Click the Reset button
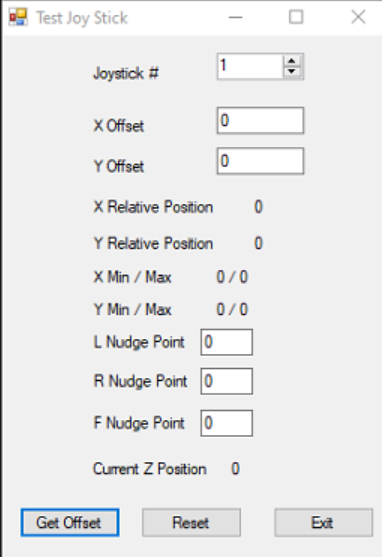 coord(191,523)
